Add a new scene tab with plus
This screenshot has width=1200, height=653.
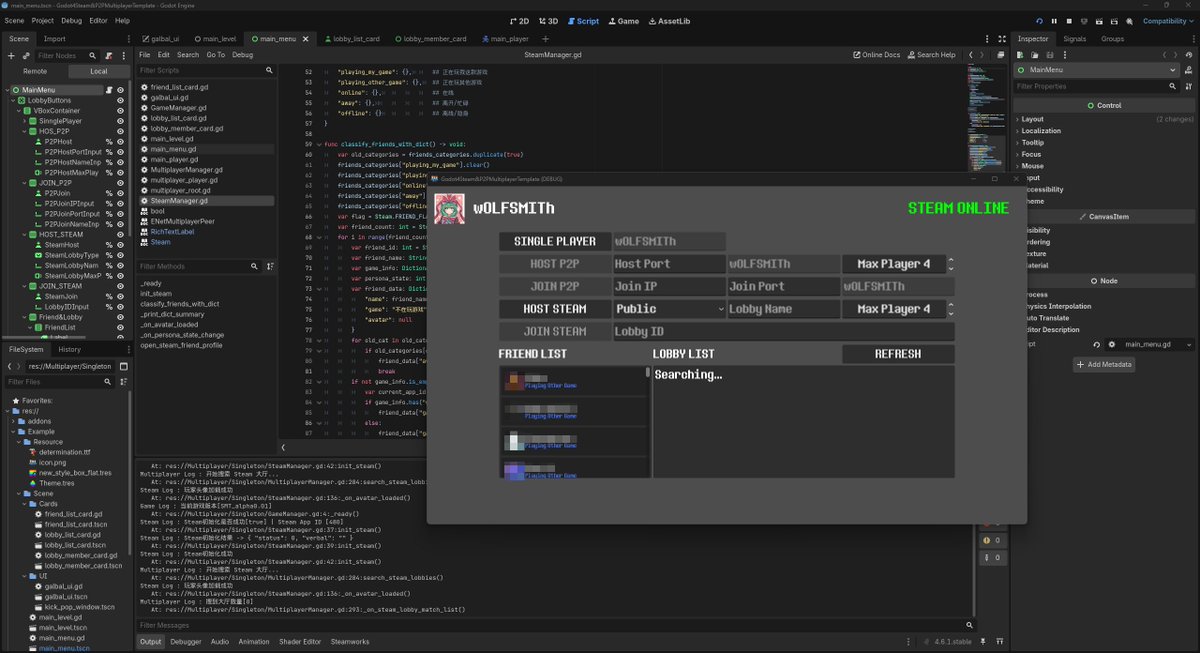coord(544,38)
